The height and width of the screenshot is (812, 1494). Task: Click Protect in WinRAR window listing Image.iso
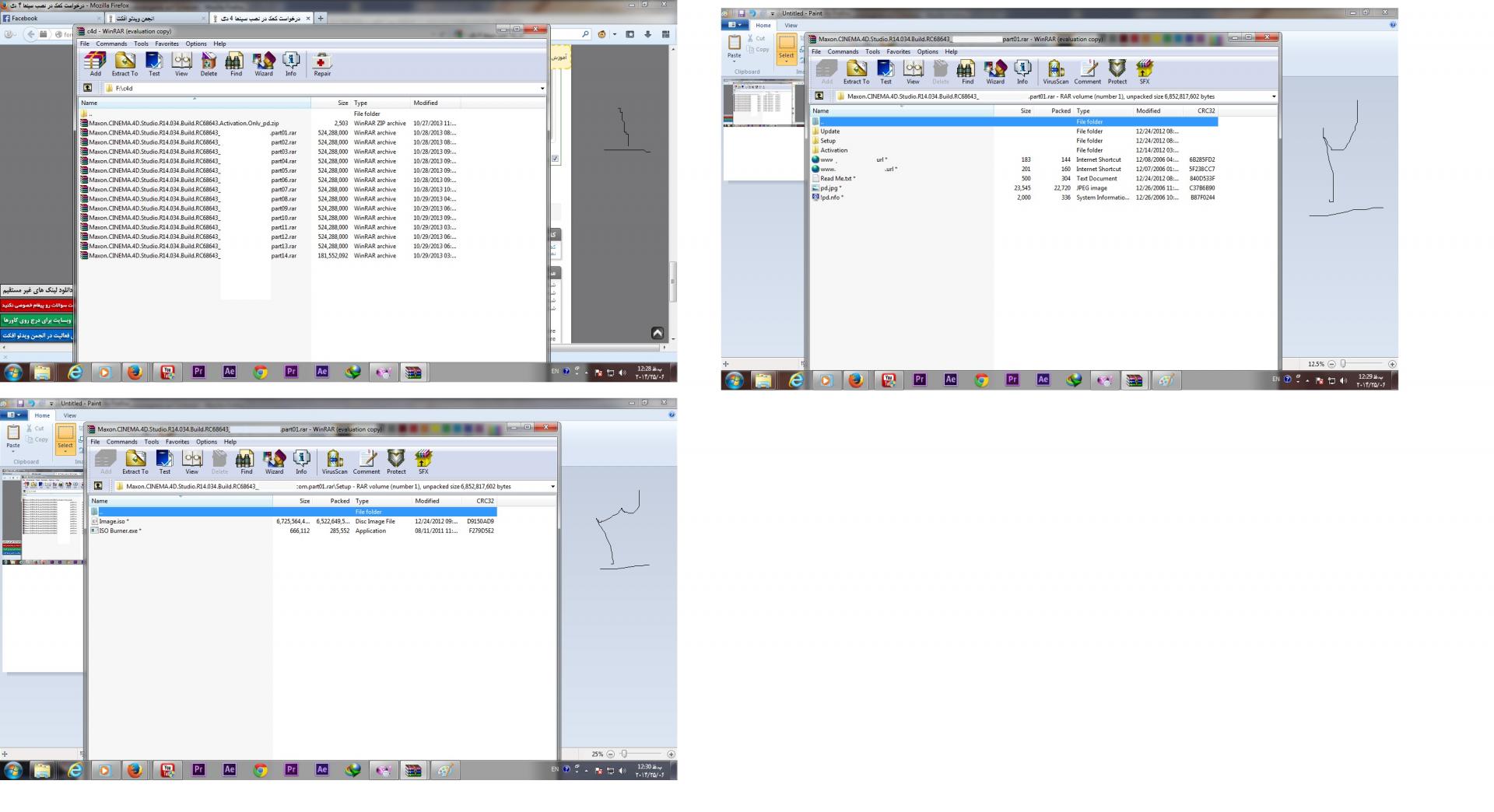click(x=396, y=461)
